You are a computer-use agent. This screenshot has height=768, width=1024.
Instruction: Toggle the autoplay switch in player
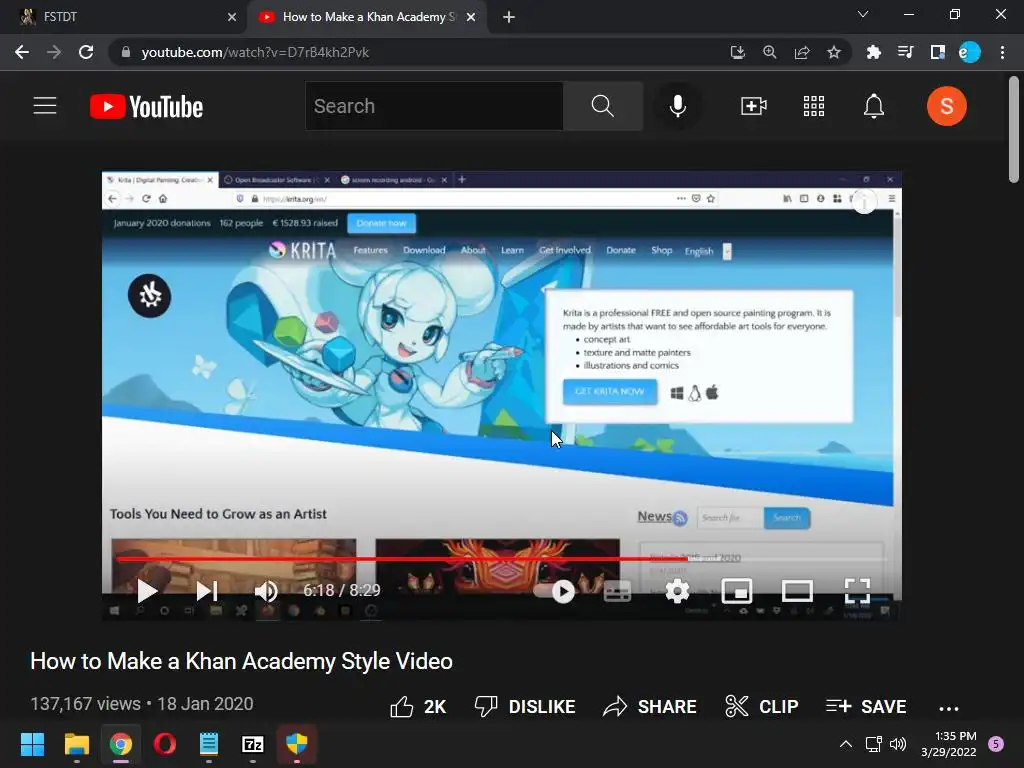click(554, 592)
